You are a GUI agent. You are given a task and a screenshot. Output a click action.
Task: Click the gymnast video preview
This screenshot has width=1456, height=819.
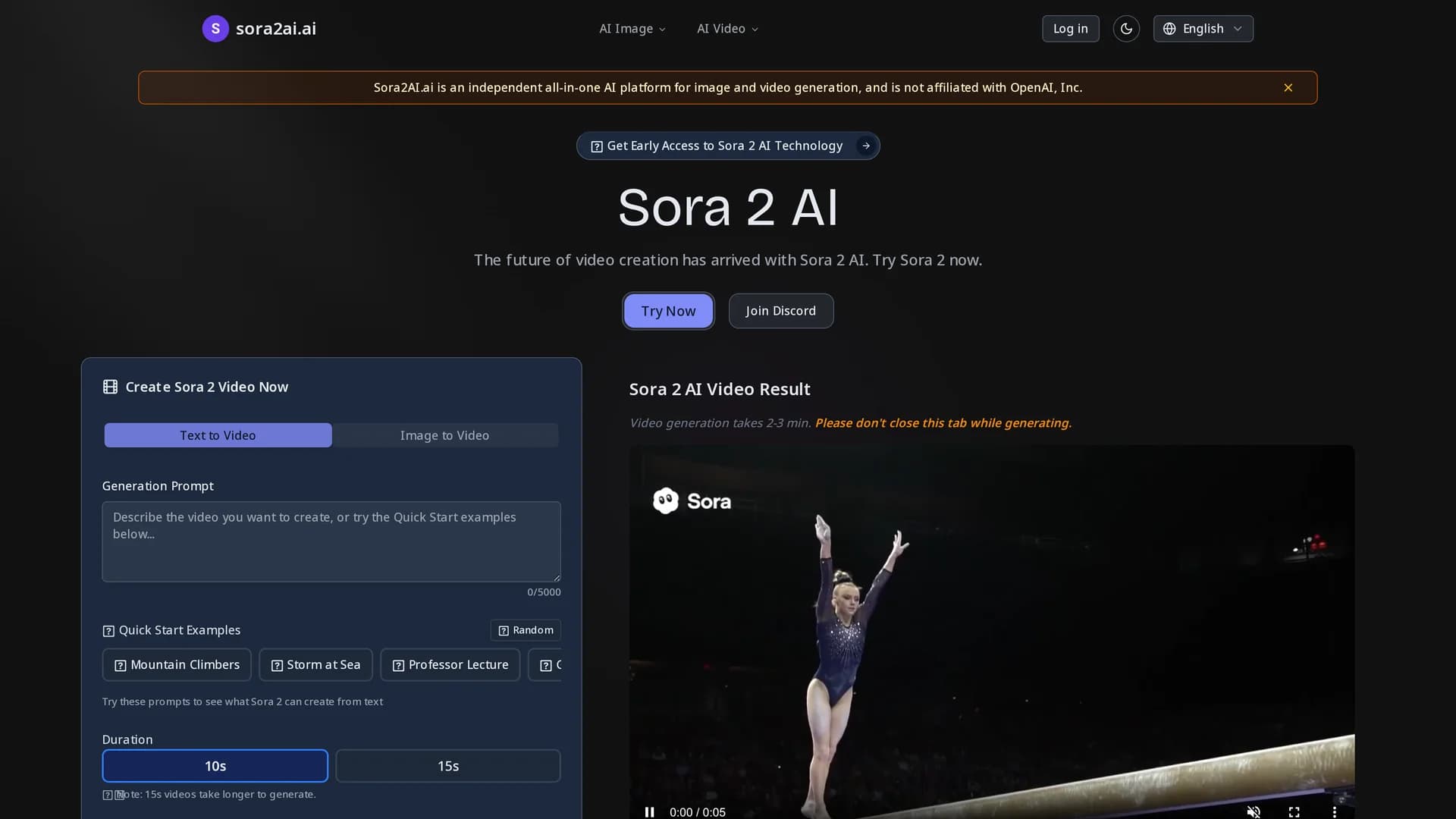(991, 632)
